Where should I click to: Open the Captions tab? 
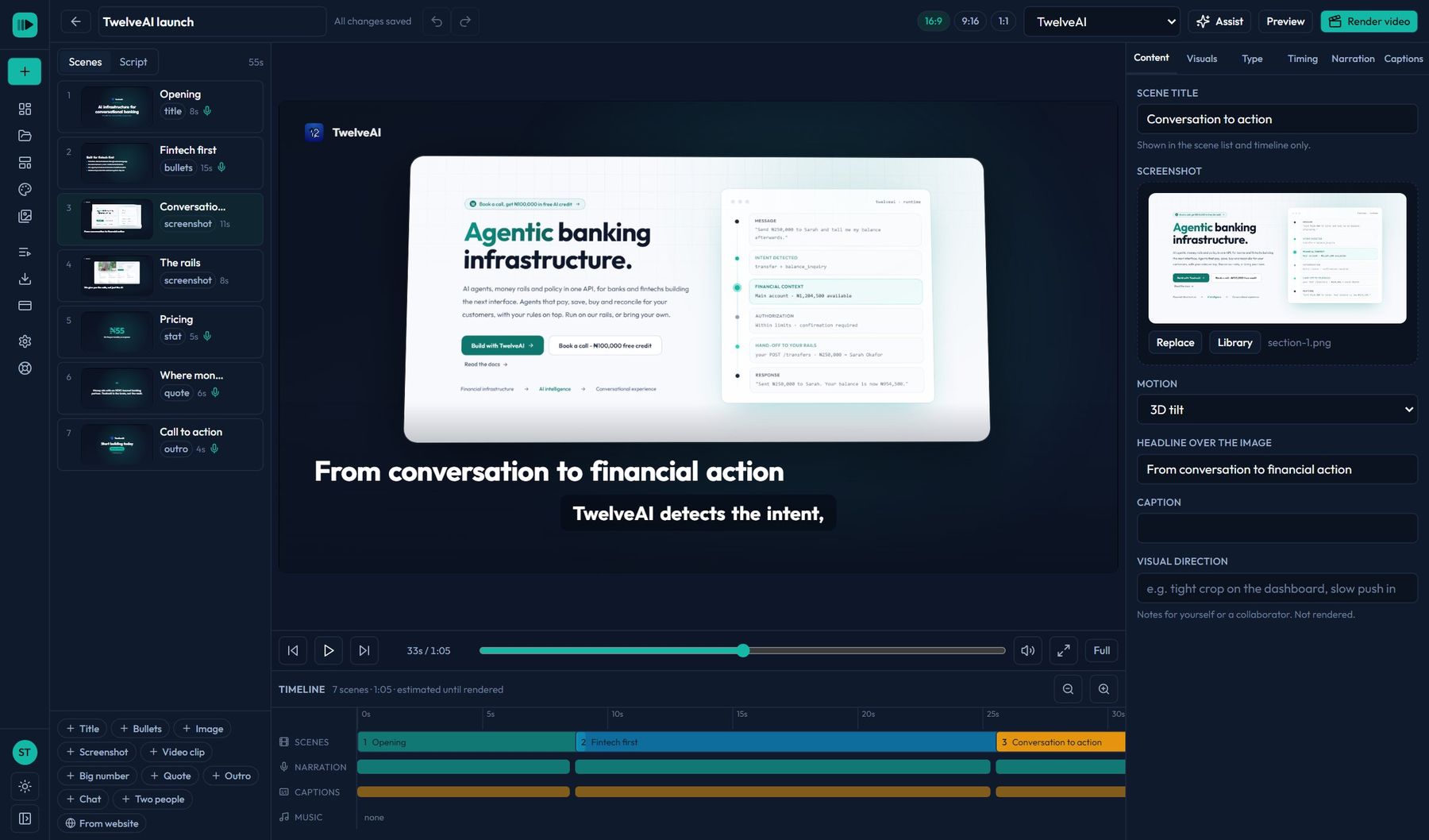(x=1403, y=59)
